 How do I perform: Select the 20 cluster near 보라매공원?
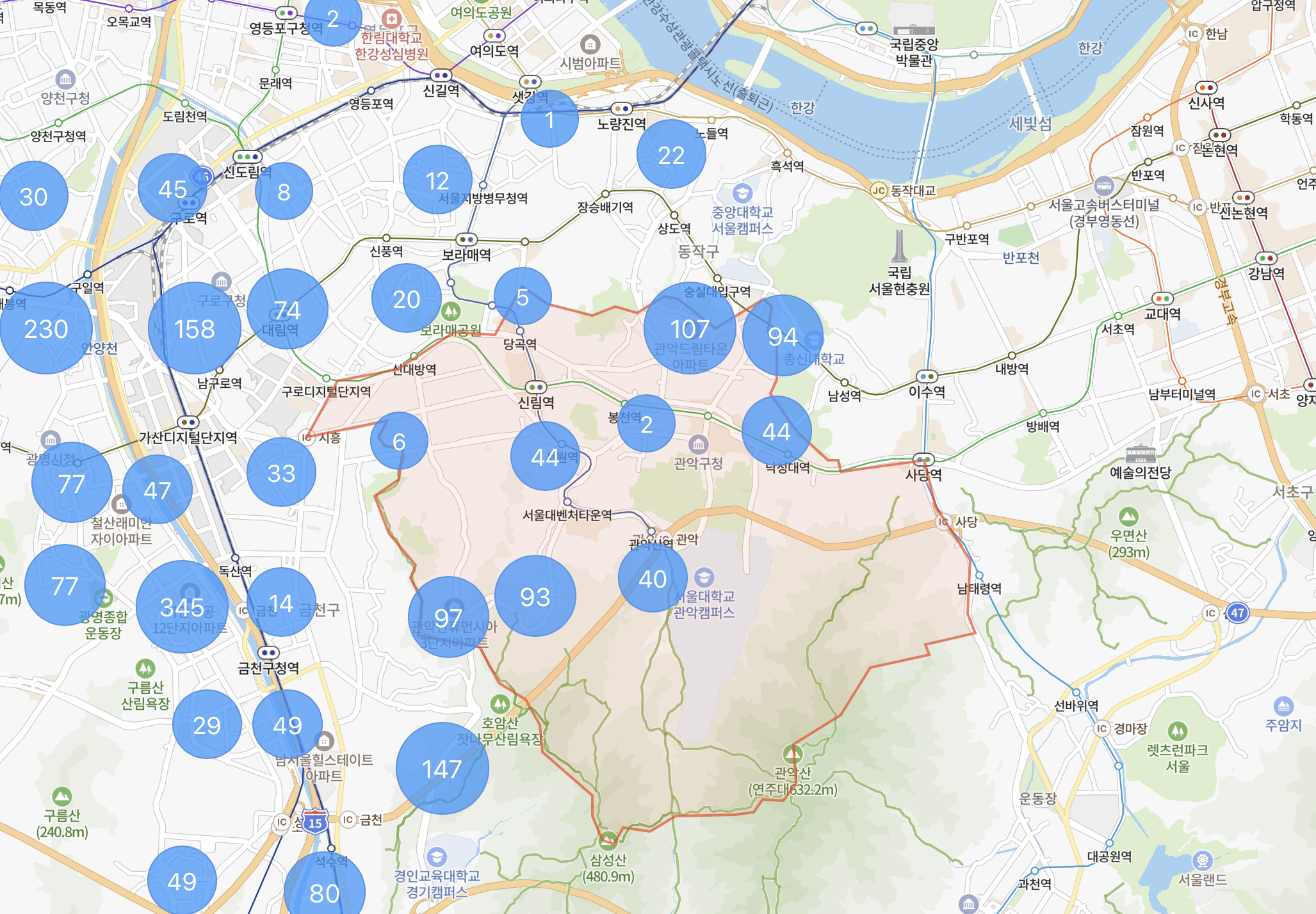tap(406, 298)
